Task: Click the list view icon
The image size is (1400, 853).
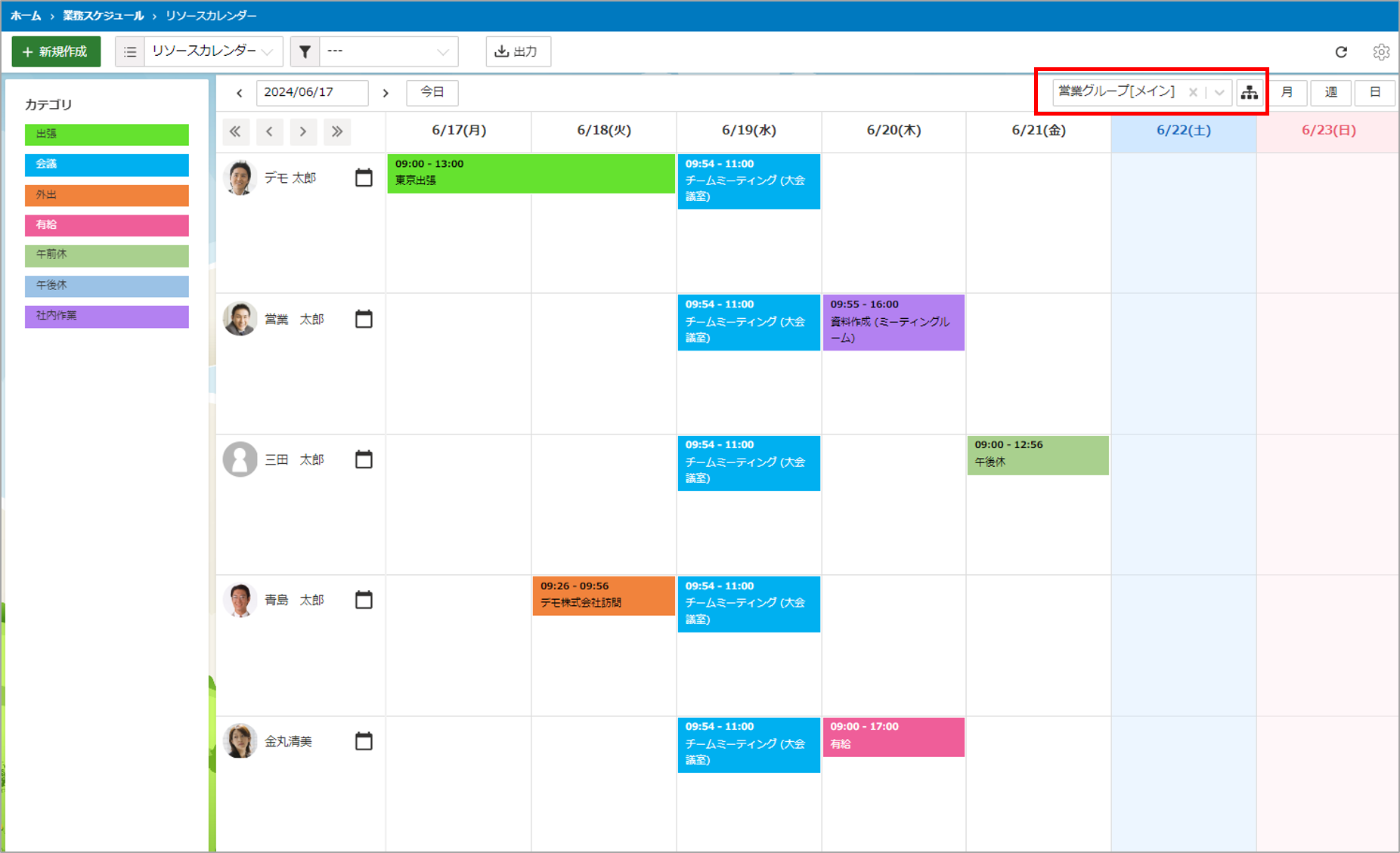Action: click(130, 51)
